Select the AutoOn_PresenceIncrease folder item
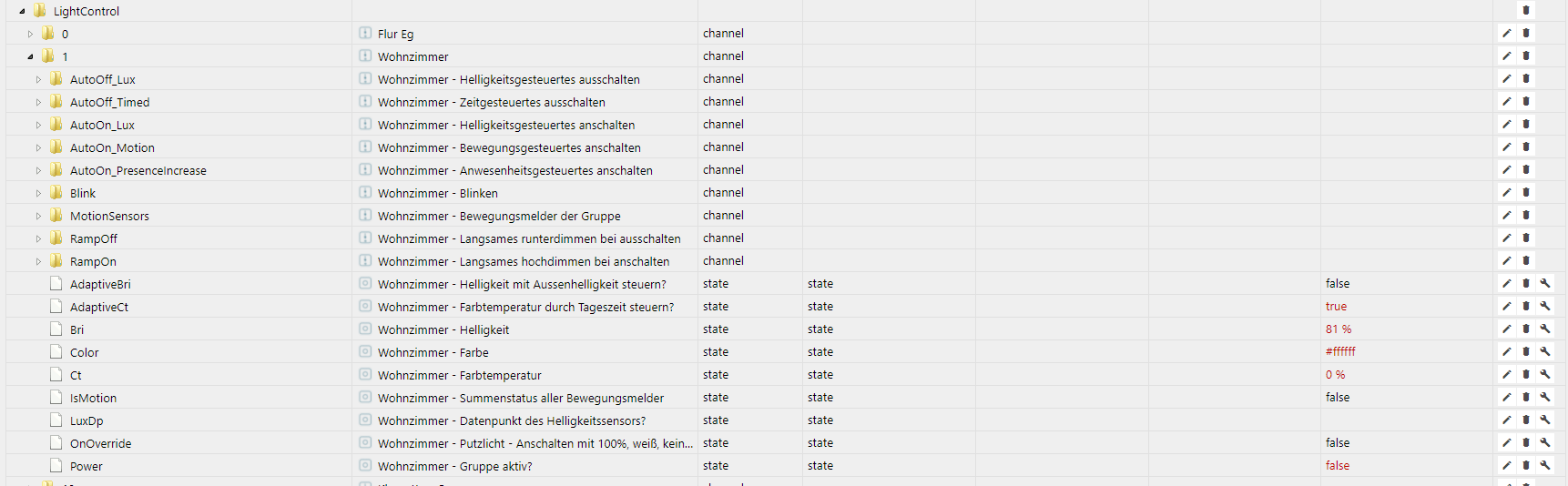Image resolution: width=1568 pixels, height=486 pixels. click(137, 170)
